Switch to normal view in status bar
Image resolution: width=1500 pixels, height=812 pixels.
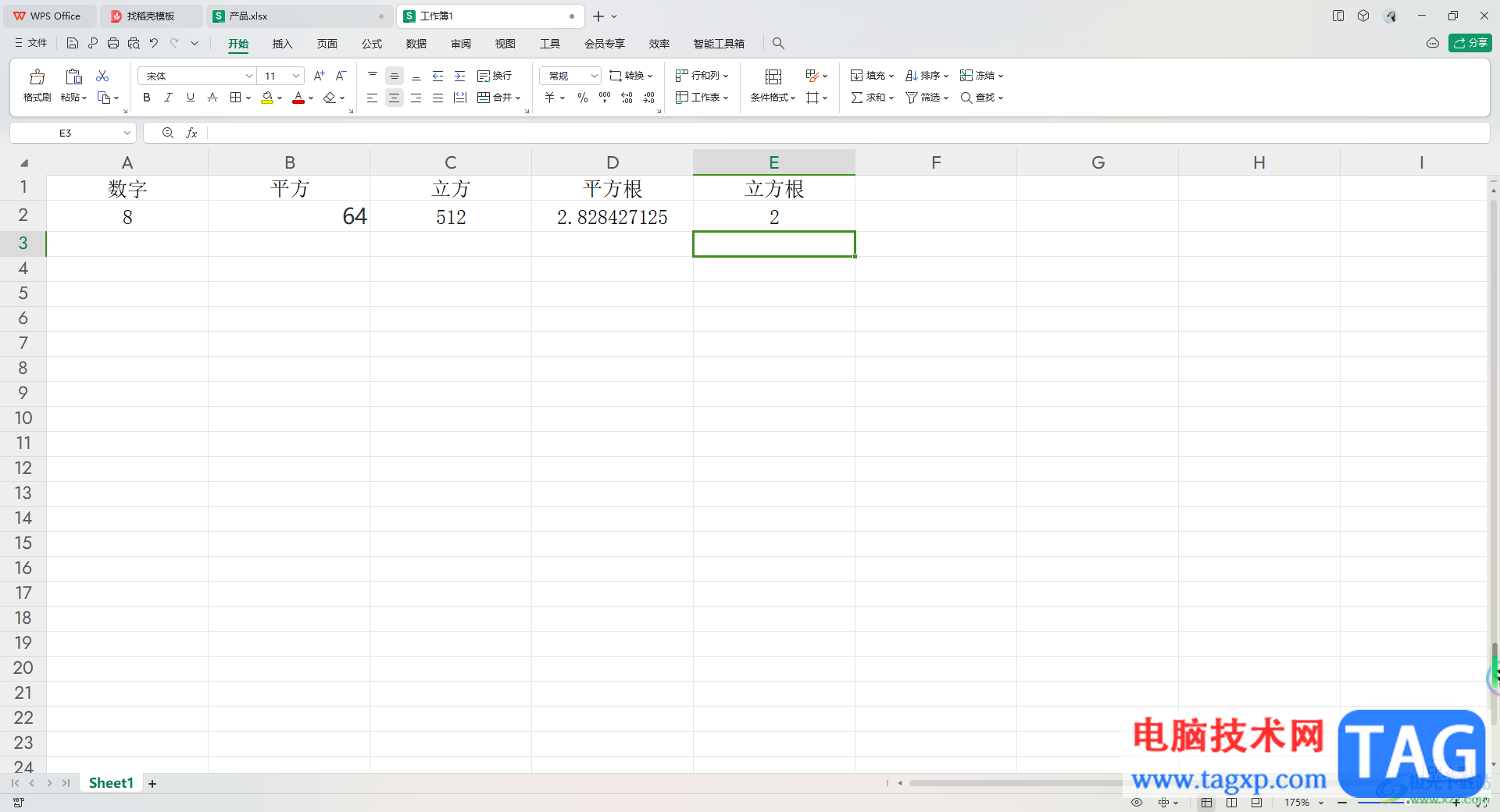(1207, 803)
